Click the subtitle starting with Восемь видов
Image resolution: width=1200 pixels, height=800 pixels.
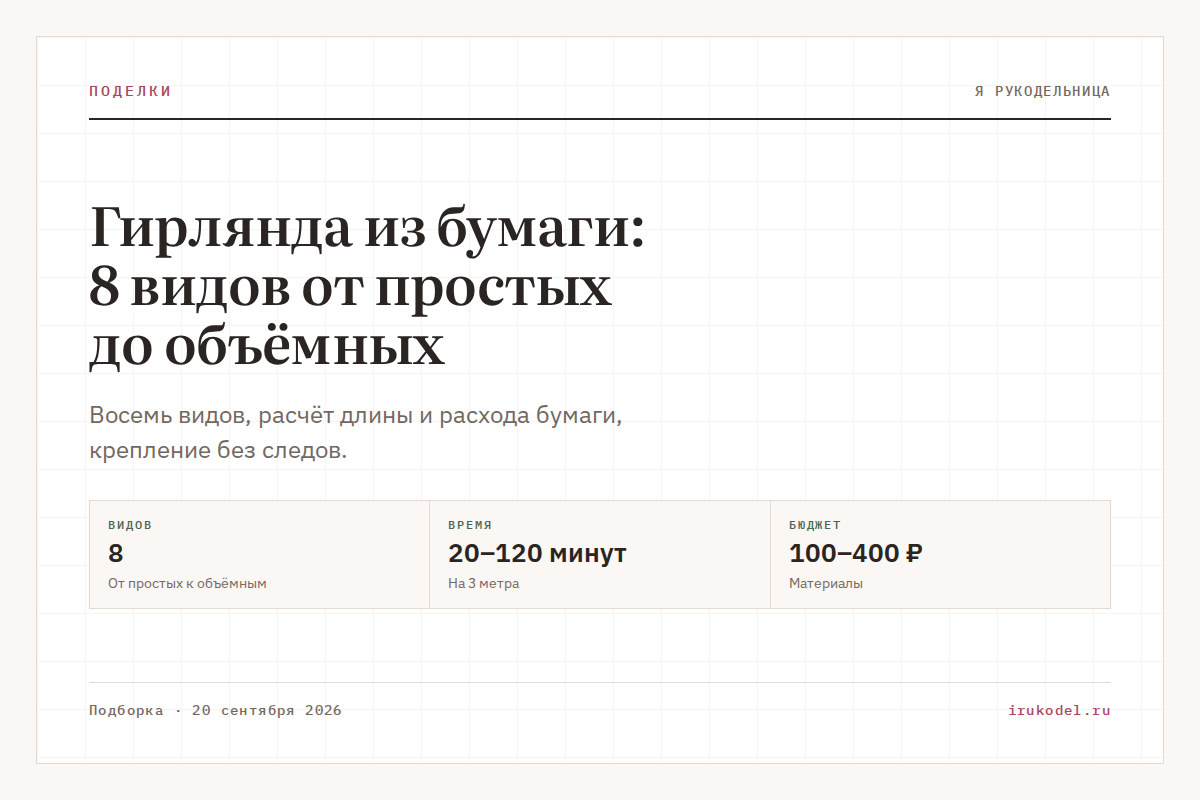click(356, 432)
